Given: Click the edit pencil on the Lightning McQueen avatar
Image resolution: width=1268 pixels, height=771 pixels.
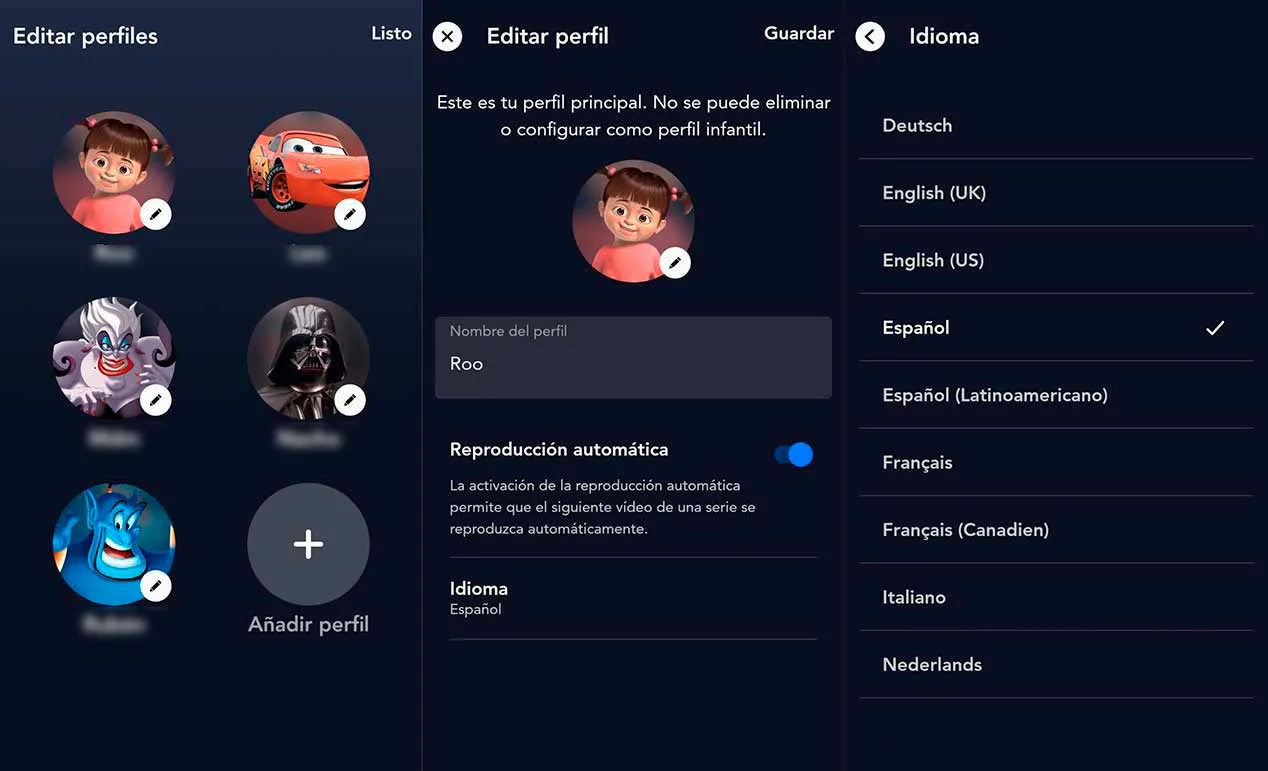Looking at the screenshot, I should click(x=350, y=213).
